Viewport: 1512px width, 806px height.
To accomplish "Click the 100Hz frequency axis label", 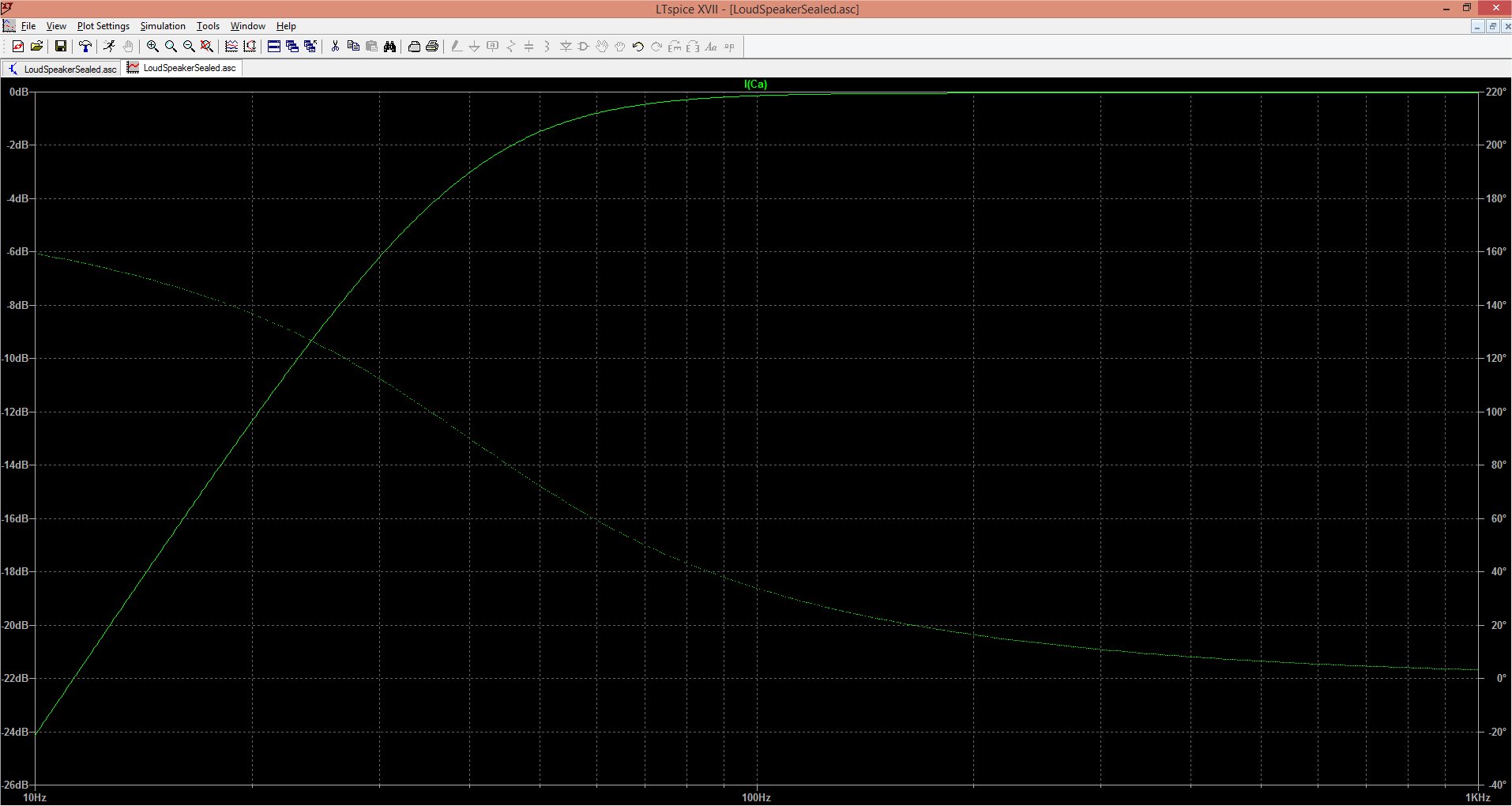I will coord(756,797).
